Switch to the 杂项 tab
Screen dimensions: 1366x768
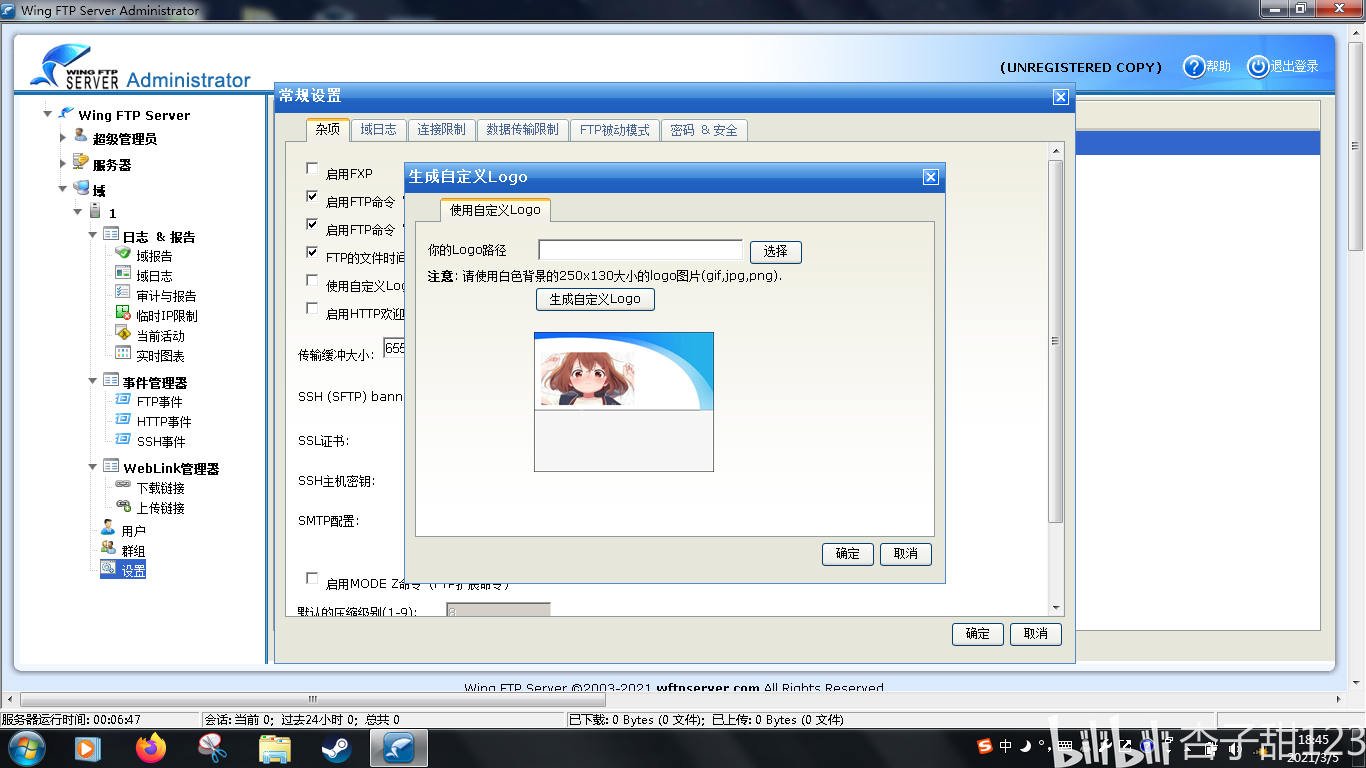[328, 130]
